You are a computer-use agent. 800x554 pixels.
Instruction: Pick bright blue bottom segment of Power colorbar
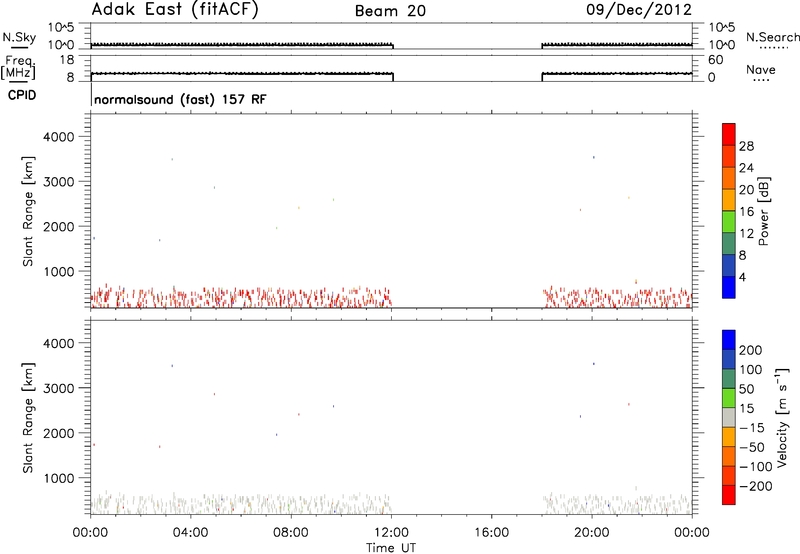[729, 287]
